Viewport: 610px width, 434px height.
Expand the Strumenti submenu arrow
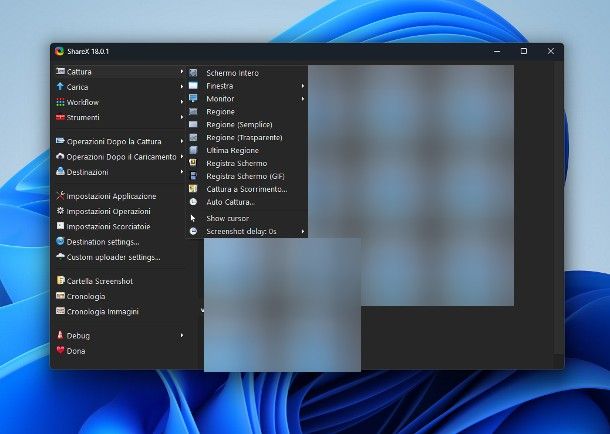182,117
